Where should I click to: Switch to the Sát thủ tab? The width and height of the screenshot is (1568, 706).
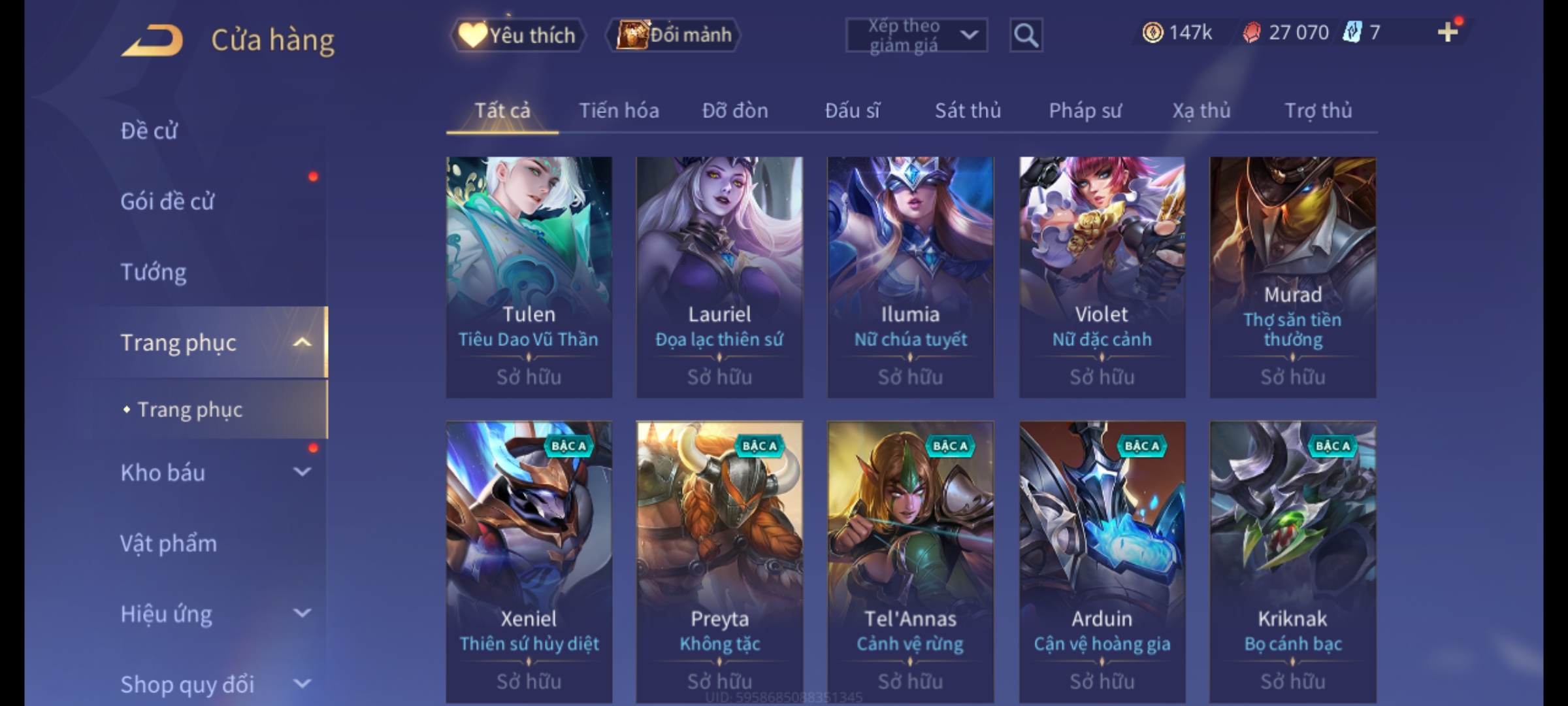click(x=968, y=110)
